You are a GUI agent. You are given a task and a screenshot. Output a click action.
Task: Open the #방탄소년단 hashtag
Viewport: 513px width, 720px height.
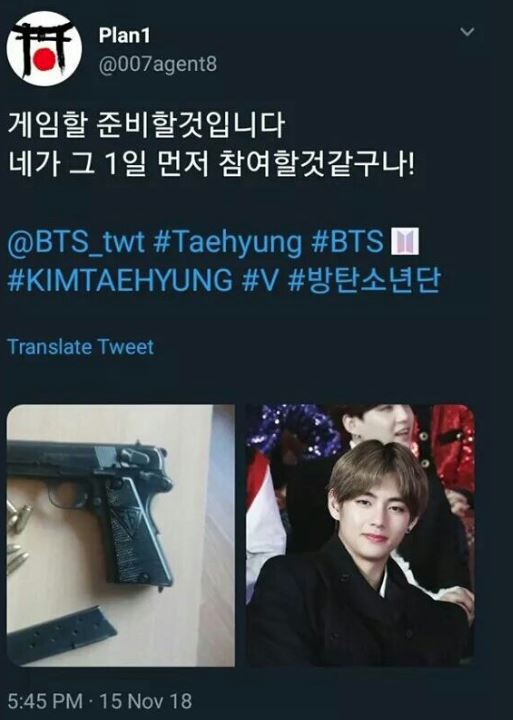[x=364, y=280]
